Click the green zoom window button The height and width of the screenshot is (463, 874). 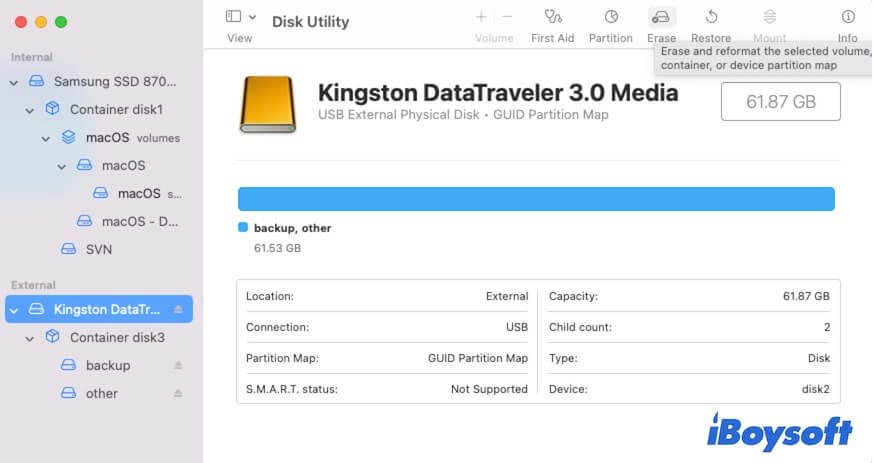[61, 22]
